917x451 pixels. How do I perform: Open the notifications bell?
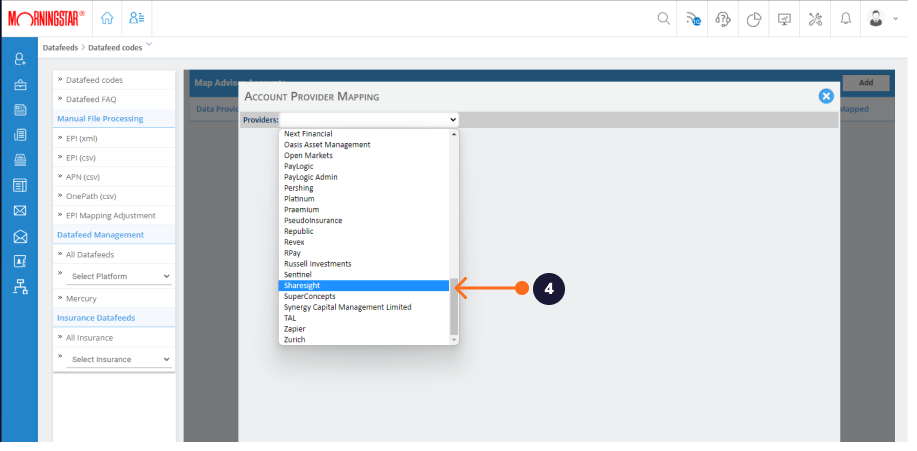[x=846, y=19]
